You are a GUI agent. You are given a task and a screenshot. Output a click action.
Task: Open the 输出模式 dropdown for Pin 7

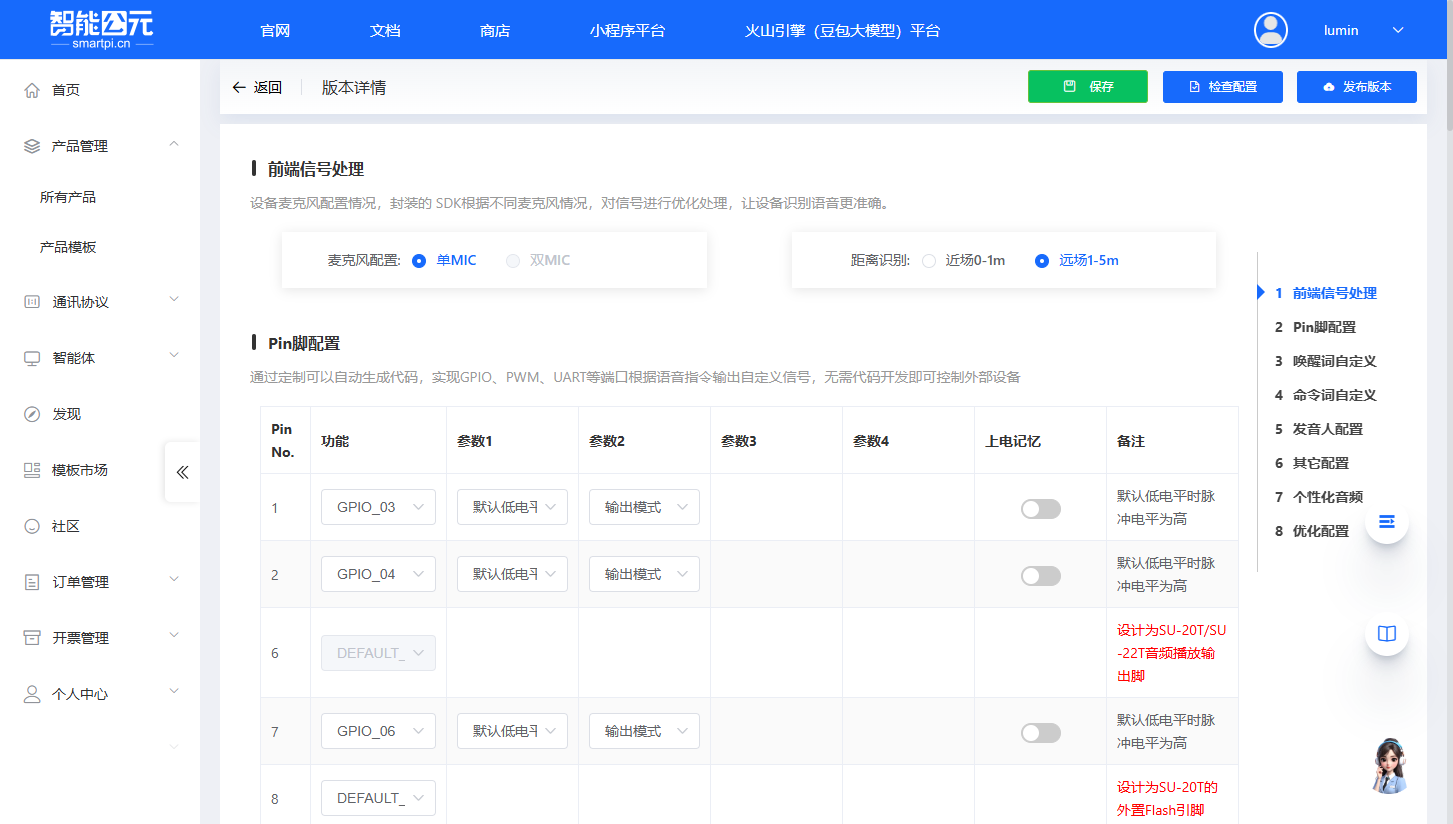coord(644,730)
